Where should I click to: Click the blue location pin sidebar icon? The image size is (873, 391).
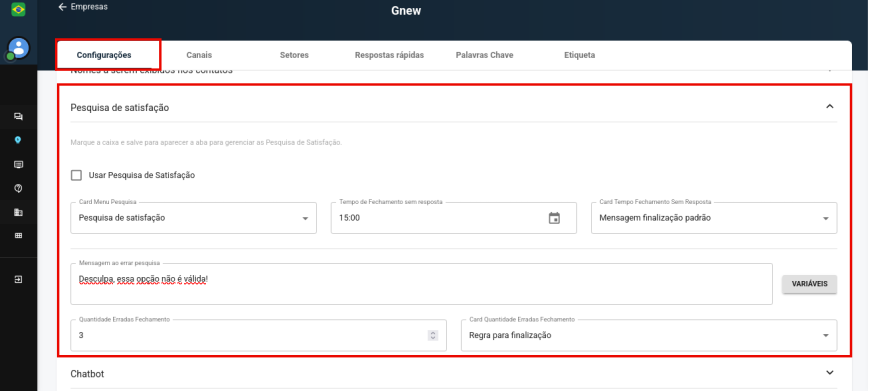pyautogui.click(x=18, y=140)
